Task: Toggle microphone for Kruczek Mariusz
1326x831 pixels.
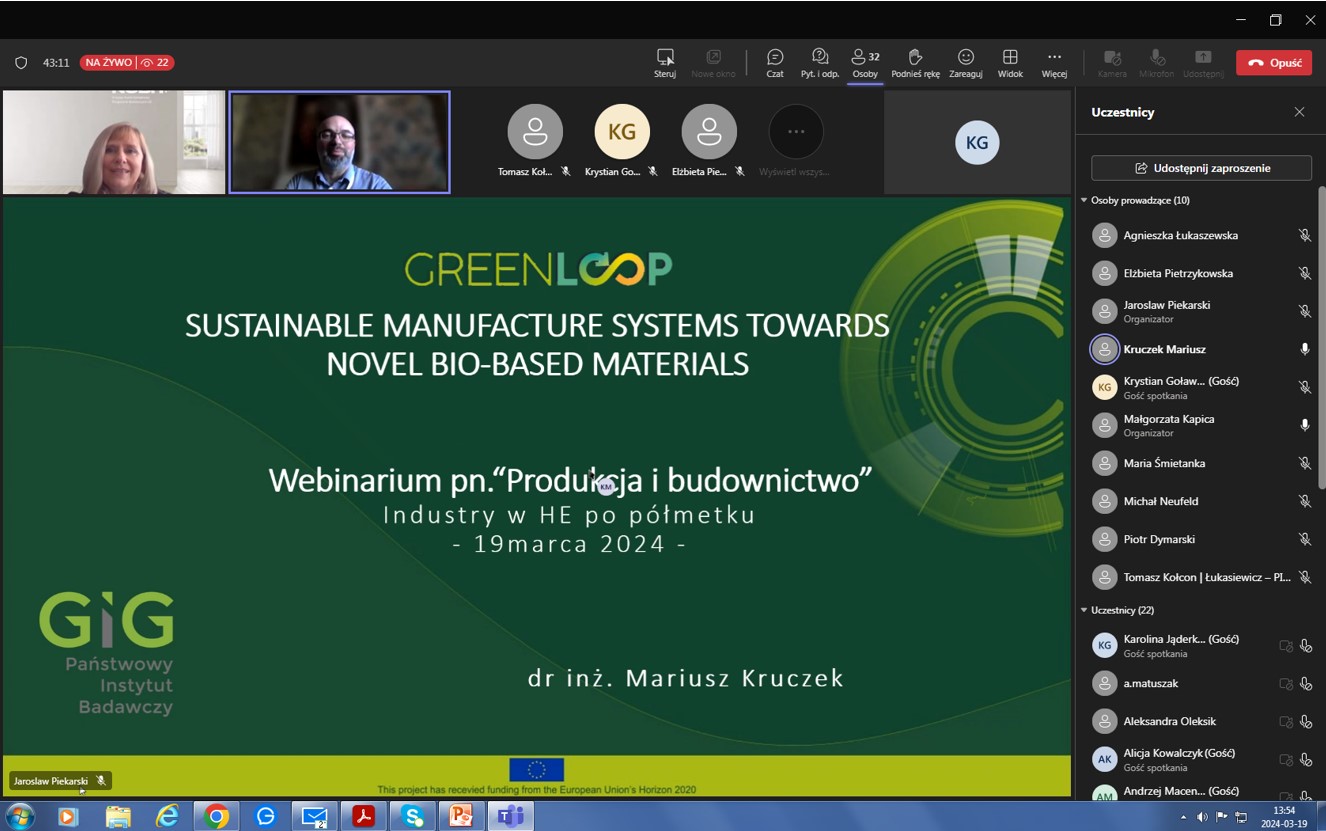Action: (1304, 349)
